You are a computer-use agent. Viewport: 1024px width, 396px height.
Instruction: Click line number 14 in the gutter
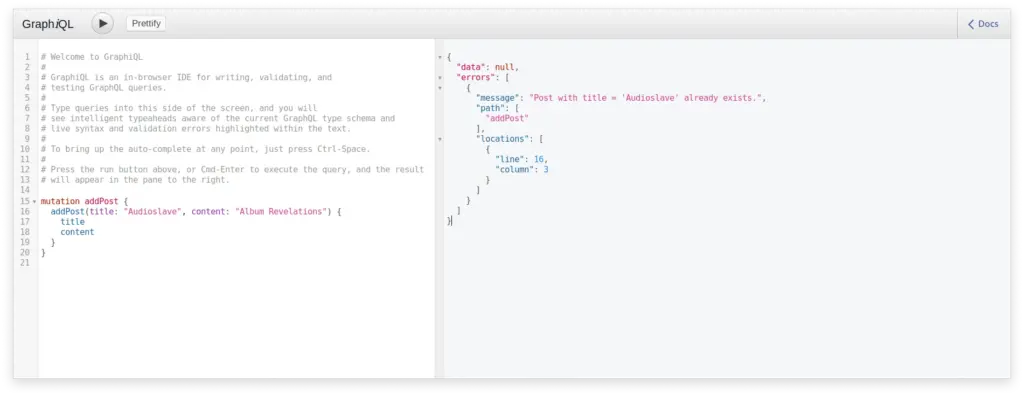coord(25,190)
